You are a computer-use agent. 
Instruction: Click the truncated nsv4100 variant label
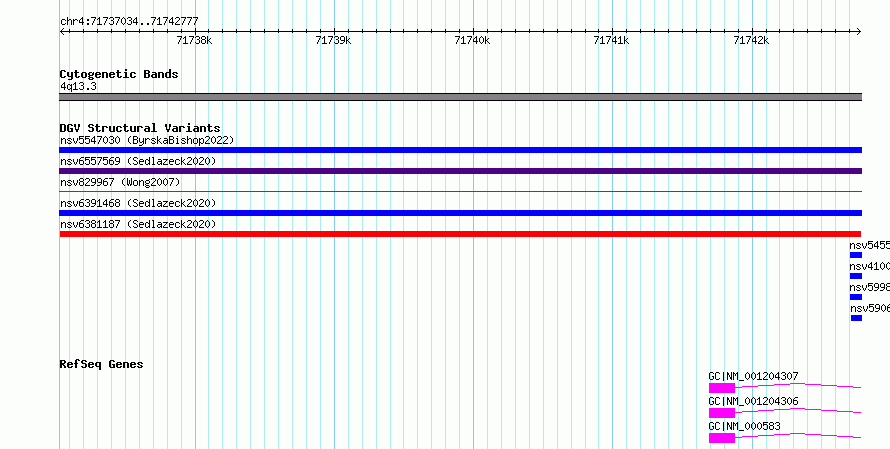870,266
